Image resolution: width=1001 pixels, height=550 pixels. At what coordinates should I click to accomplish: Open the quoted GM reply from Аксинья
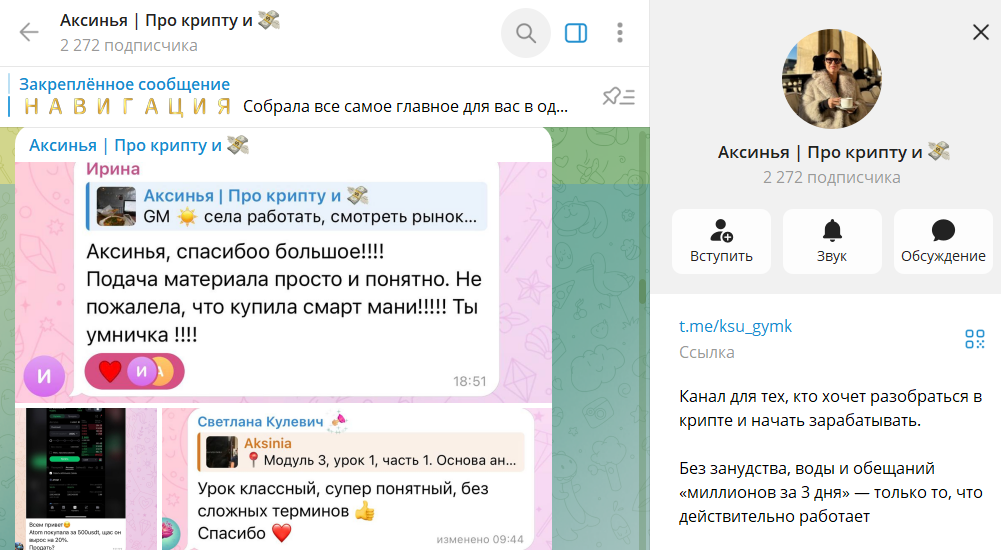pos(287,206)
